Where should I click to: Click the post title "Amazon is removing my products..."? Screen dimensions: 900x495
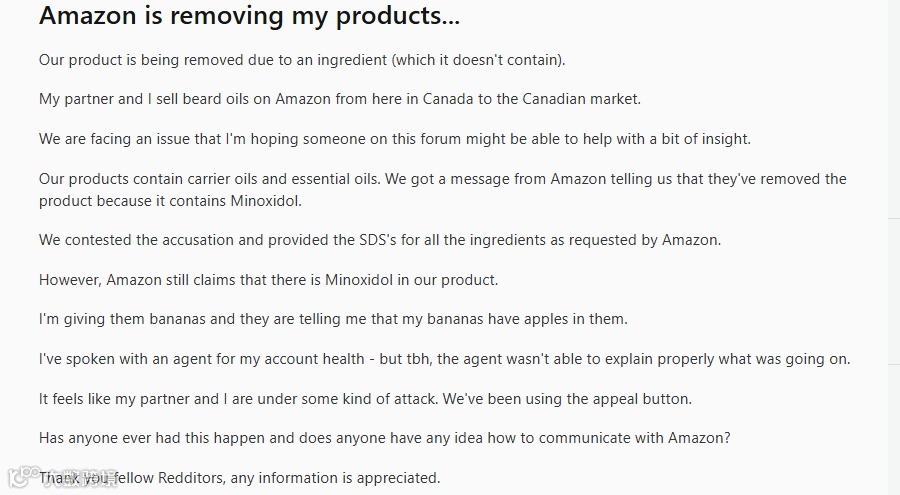coord(249,17)
